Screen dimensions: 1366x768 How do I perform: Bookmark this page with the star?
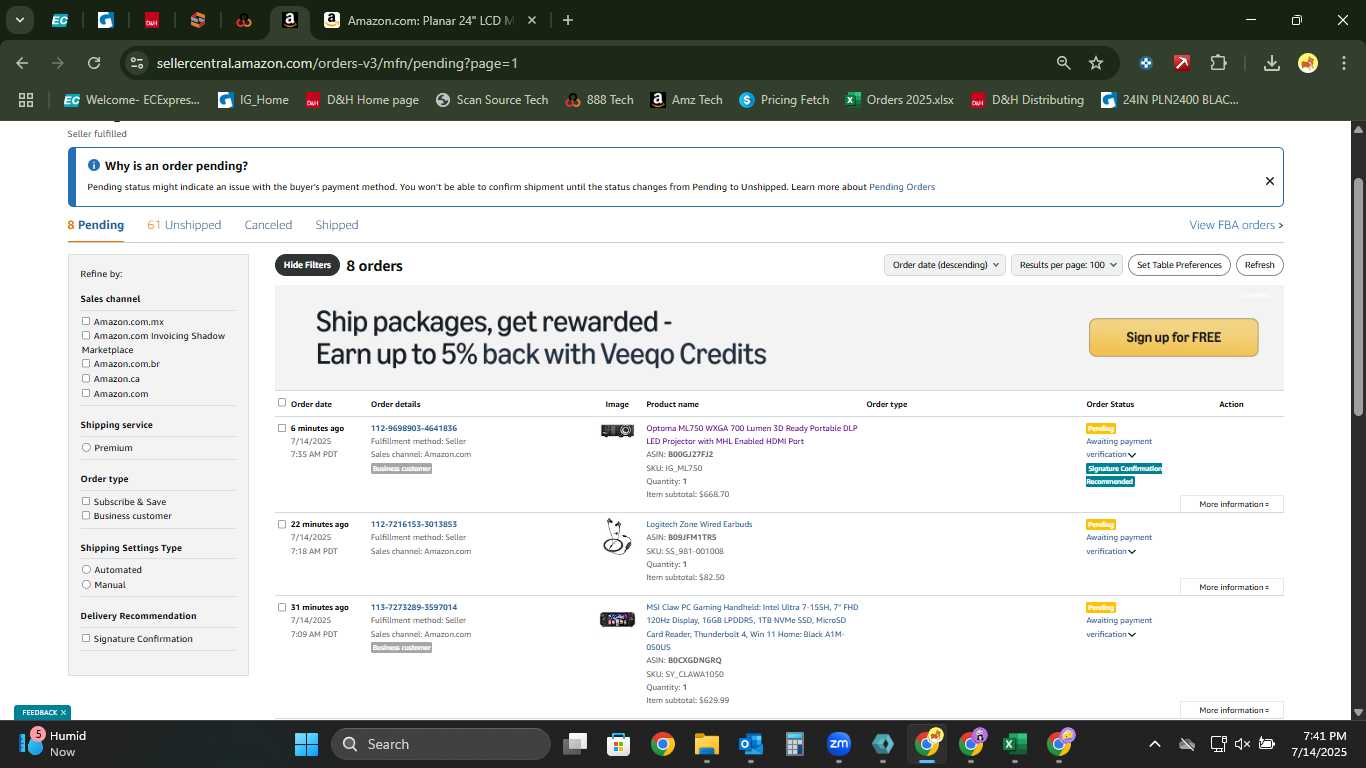click(1096, 63)
